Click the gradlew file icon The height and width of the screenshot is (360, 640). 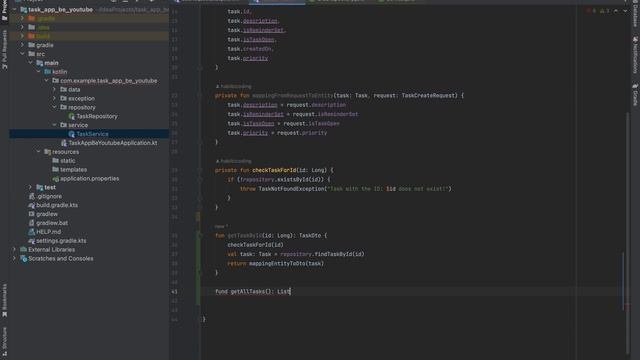click(x=31, y=214)
